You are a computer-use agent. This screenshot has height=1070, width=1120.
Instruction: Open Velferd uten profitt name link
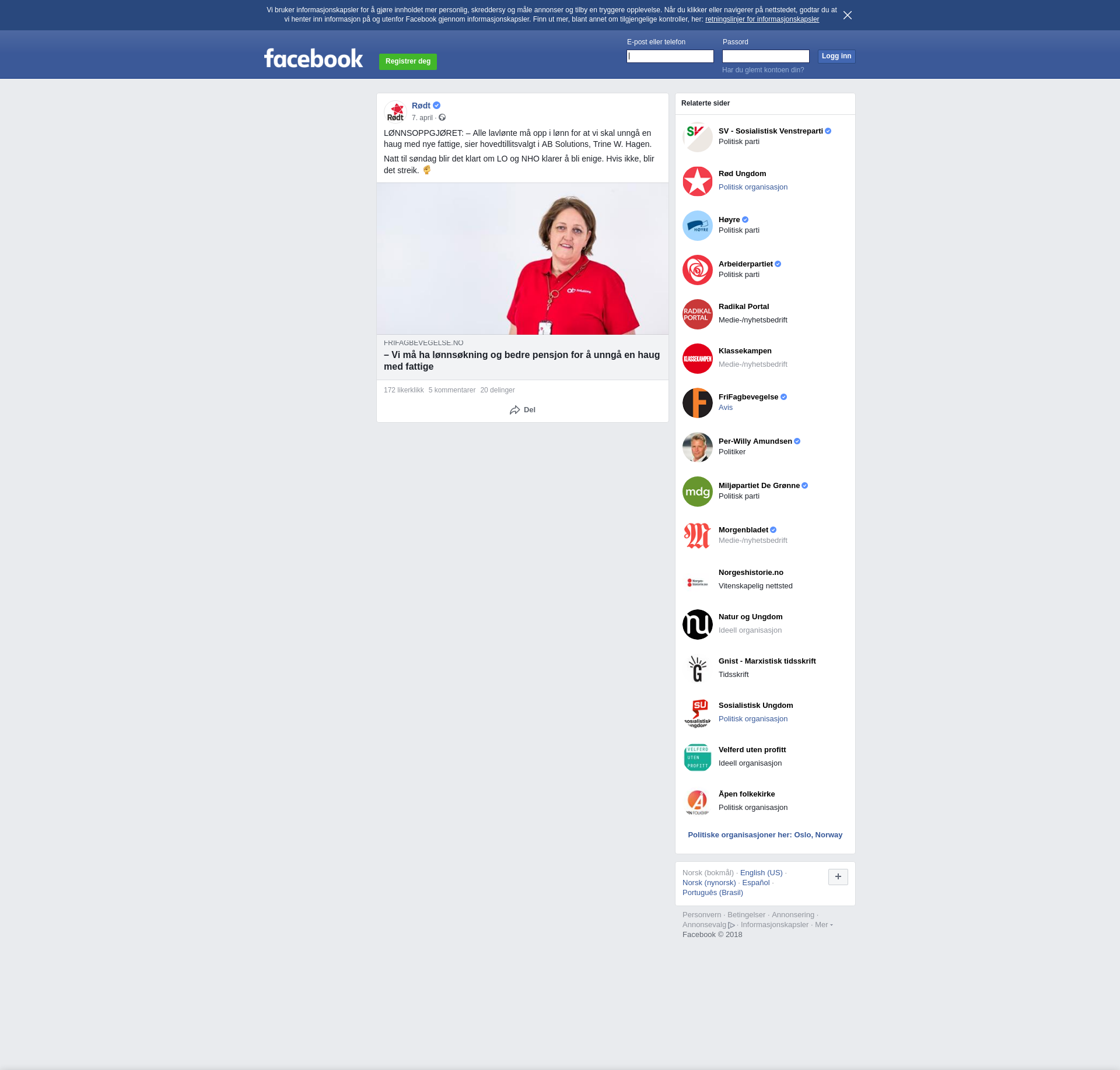point(752,750)
